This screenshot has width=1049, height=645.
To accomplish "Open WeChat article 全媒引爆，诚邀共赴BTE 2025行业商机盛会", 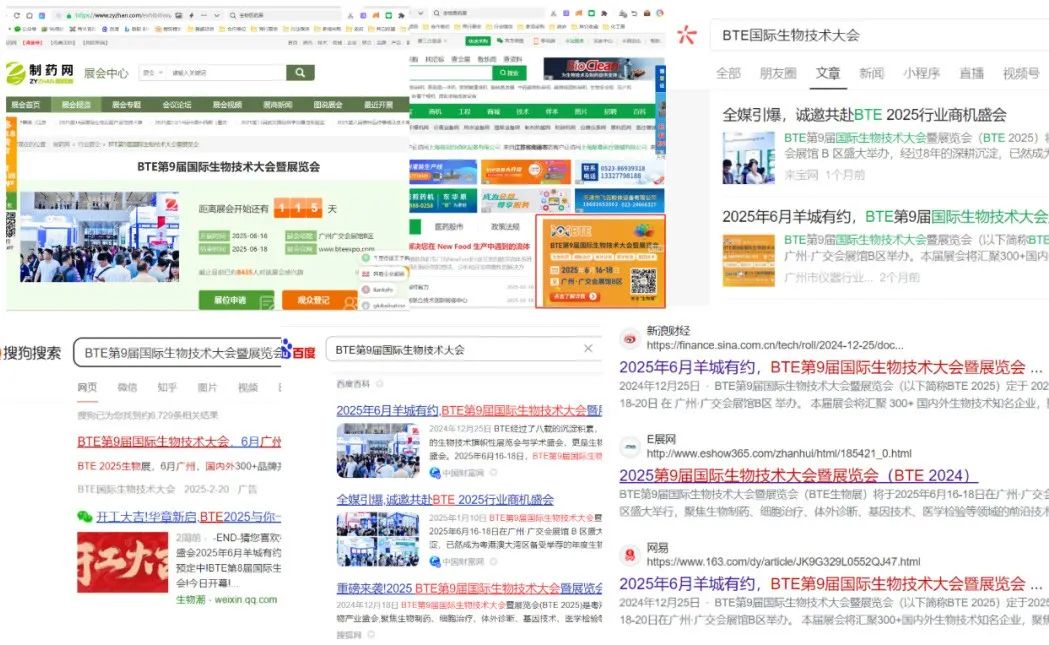I will click(864, 114).
